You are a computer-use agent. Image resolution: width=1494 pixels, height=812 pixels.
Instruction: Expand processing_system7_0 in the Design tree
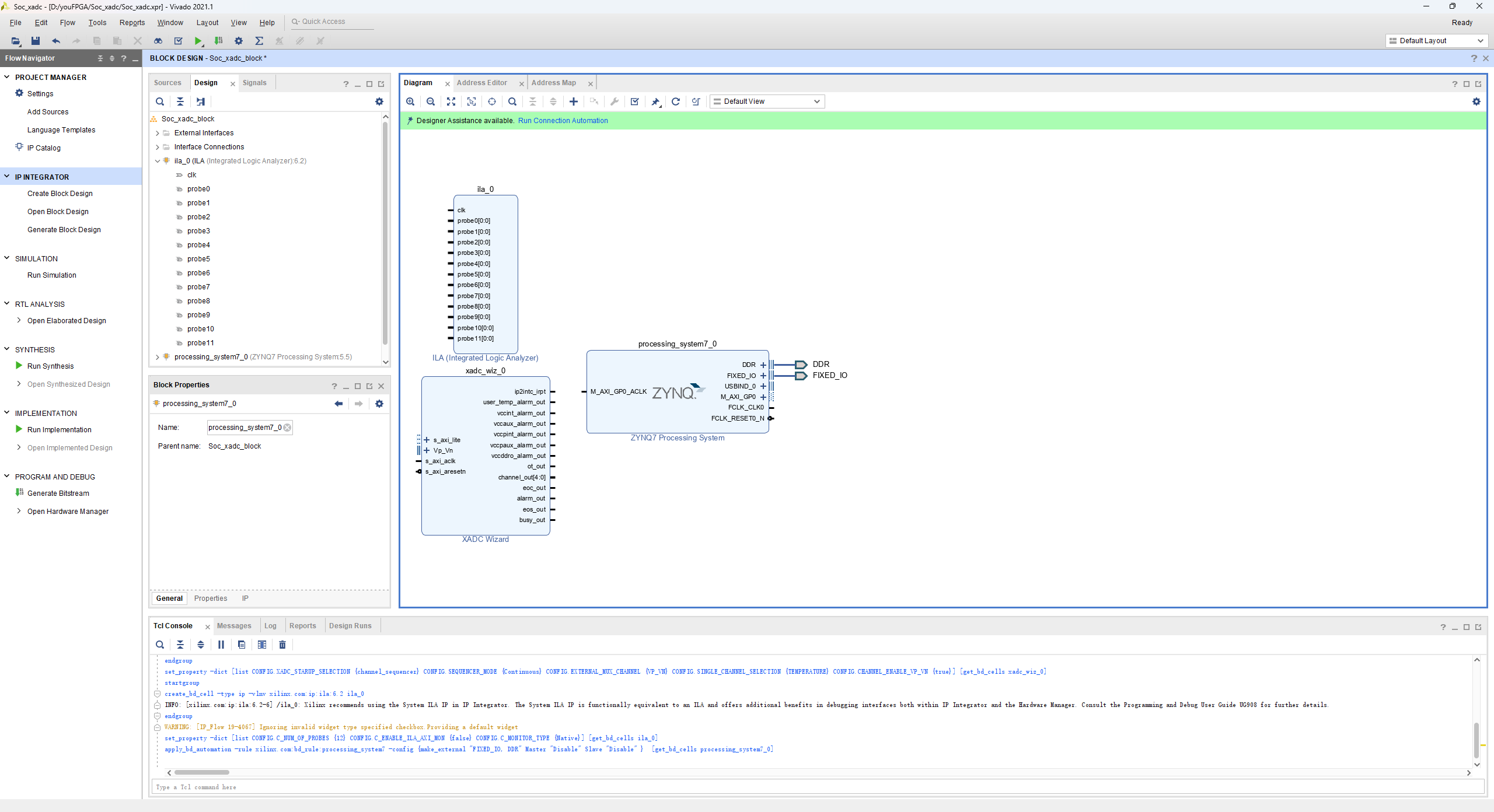pyautogui.click(x=158, y=357)
